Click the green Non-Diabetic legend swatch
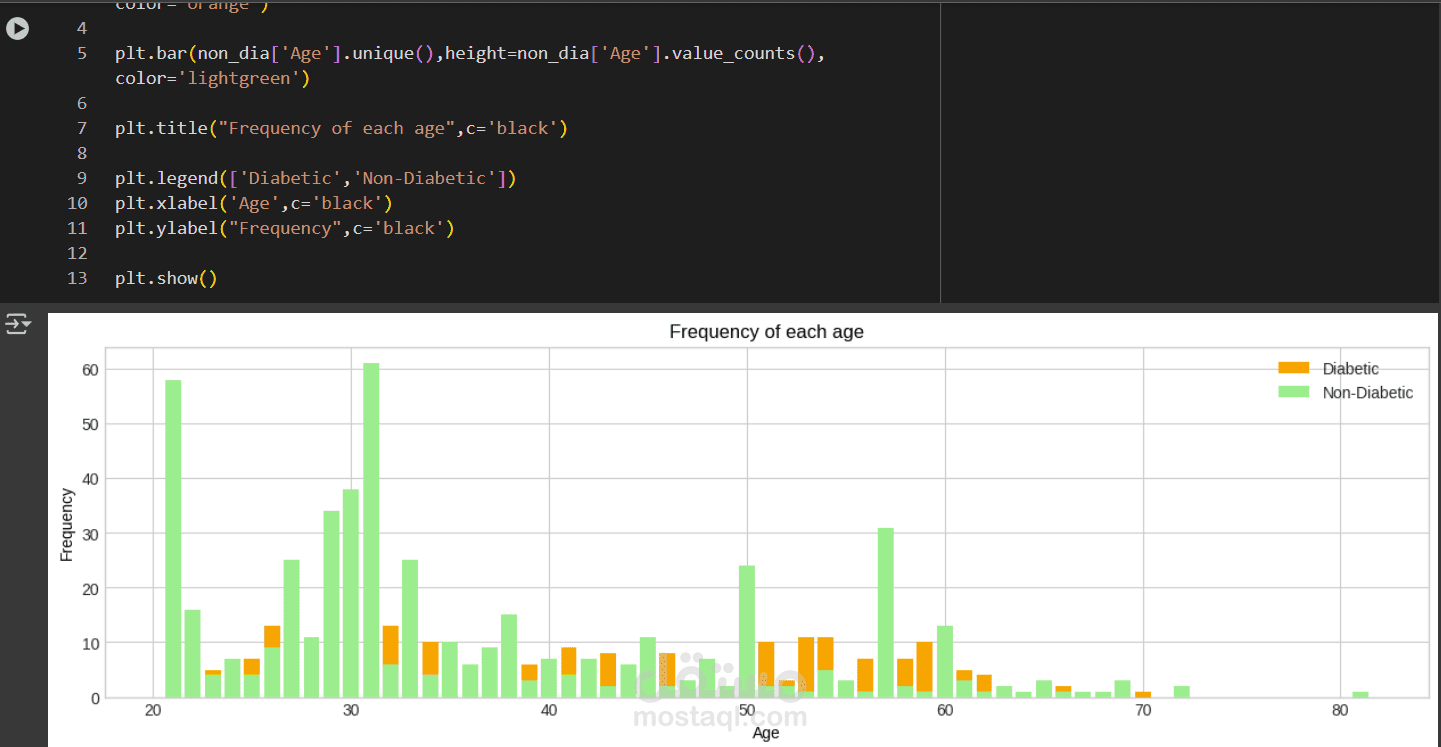The width and height of the screenshot is (1441, 747). tap(1293, 392)
